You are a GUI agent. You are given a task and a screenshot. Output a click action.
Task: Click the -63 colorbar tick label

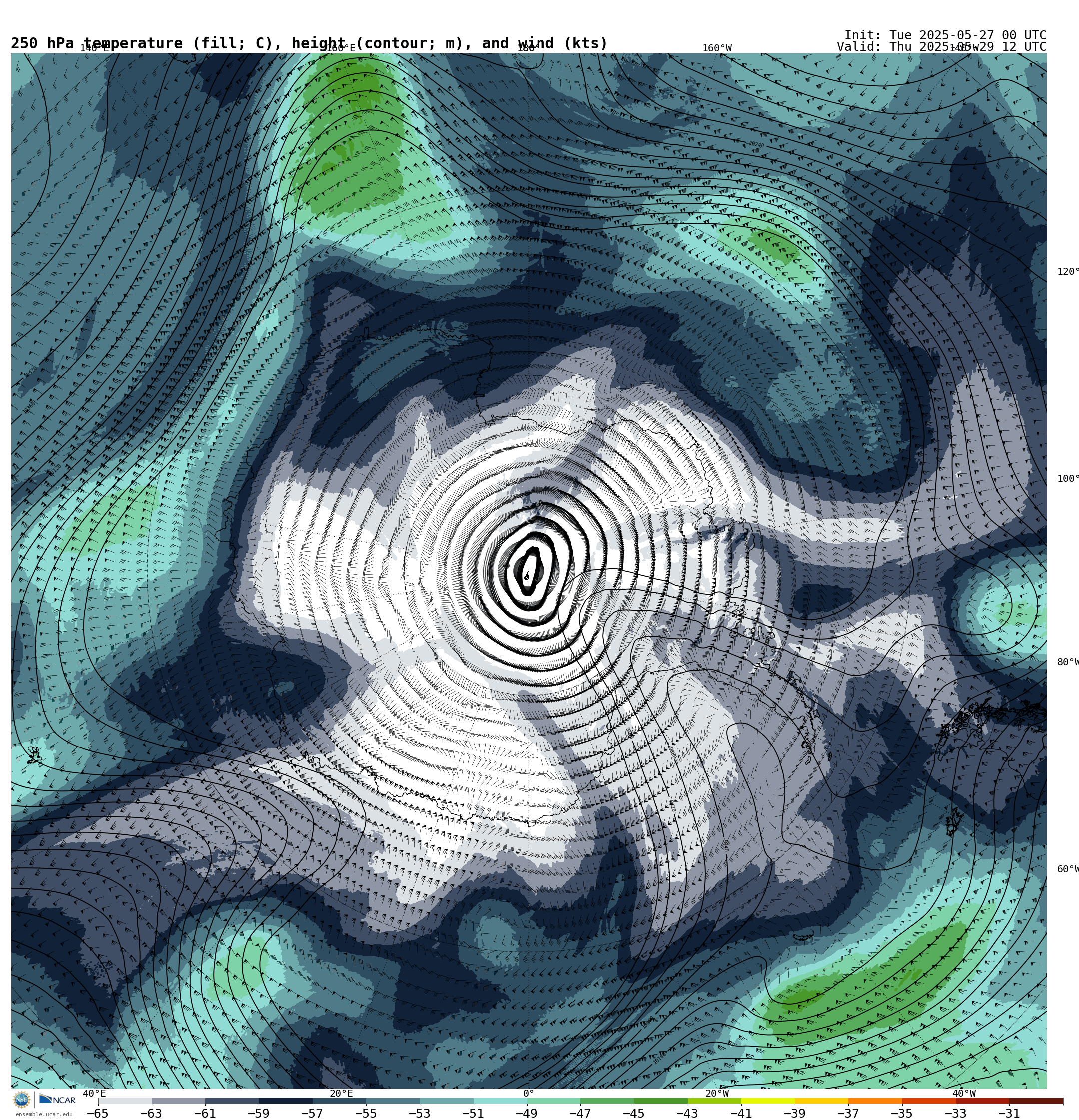pyautogui.click(x=151, y=1113)
